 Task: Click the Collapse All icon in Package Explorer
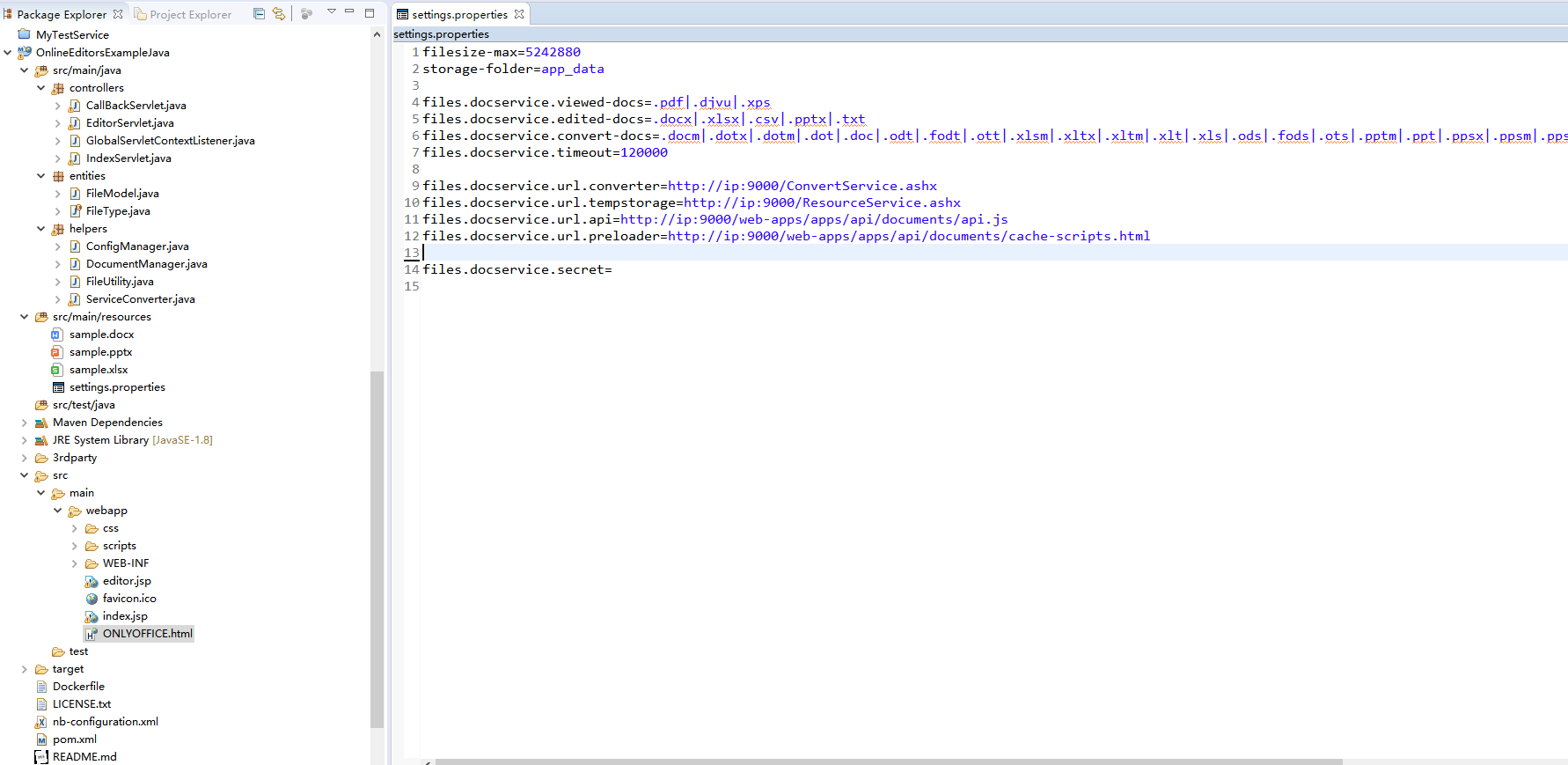click(x=259, y=13)
